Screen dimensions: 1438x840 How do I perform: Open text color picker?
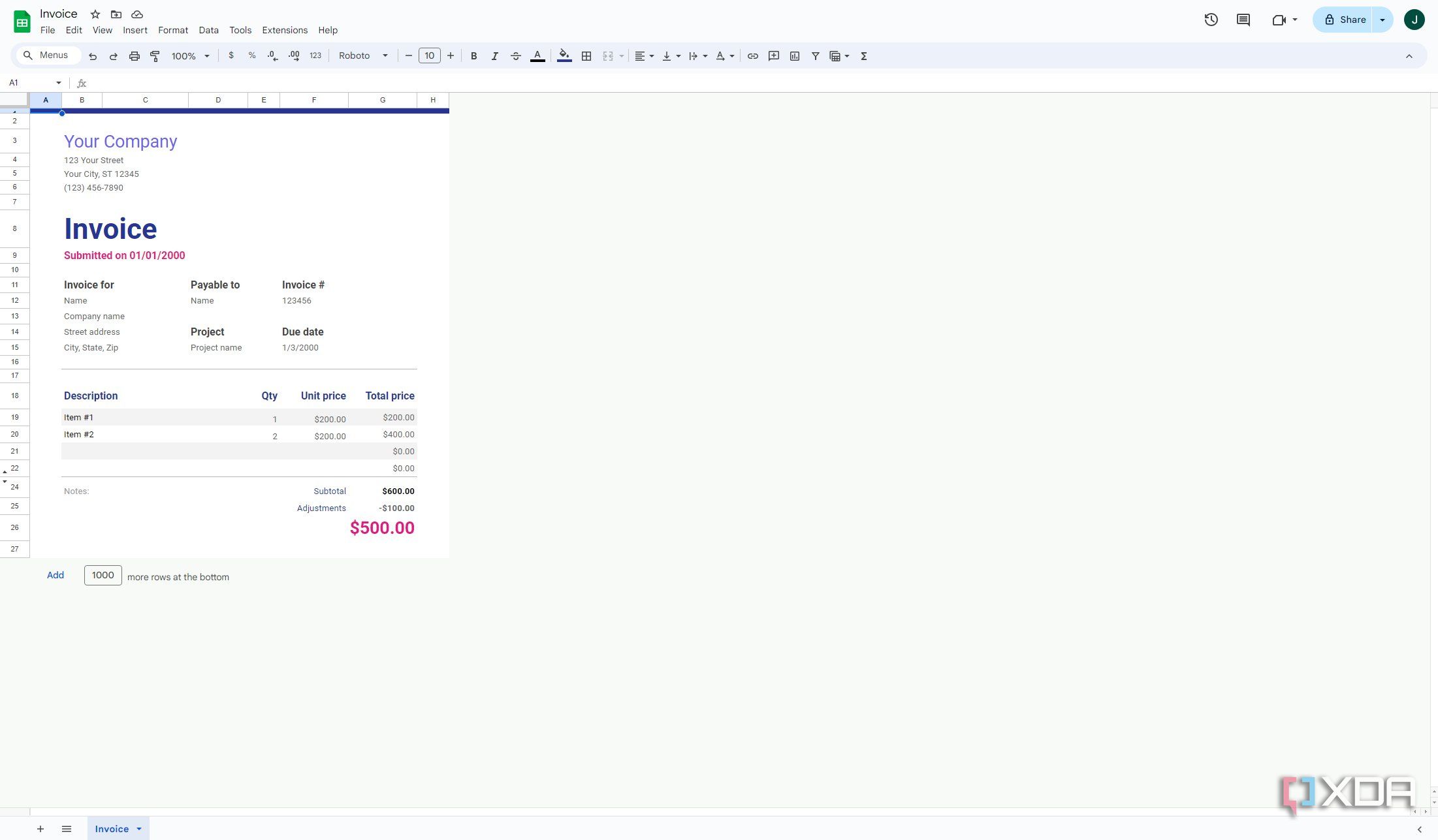tap(537, 56)
